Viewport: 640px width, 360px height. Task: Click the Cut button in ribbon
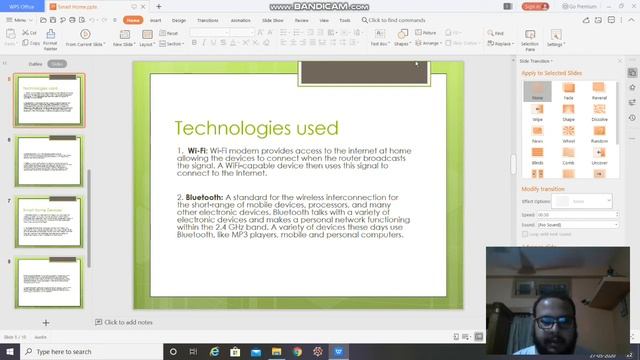29,33
